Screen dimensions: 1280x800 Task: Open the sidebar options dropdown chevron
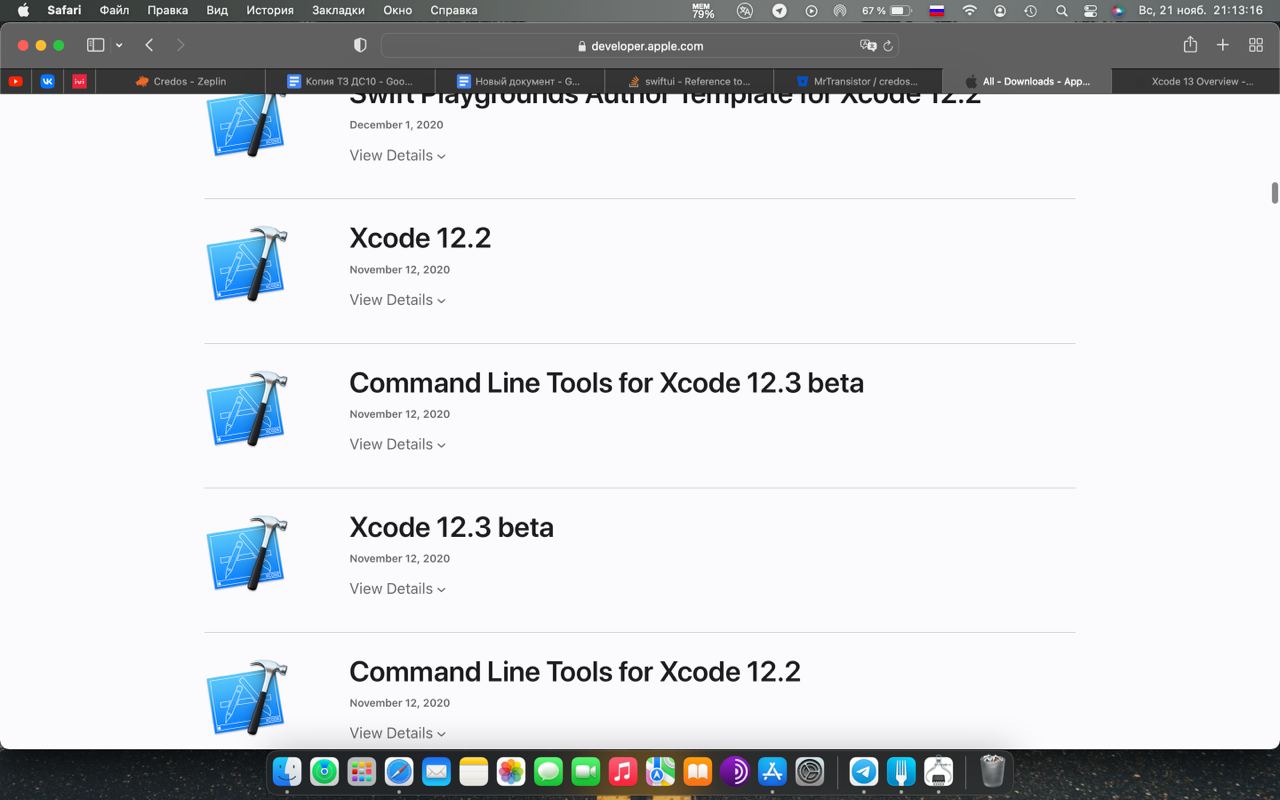(x=119, y=45)
